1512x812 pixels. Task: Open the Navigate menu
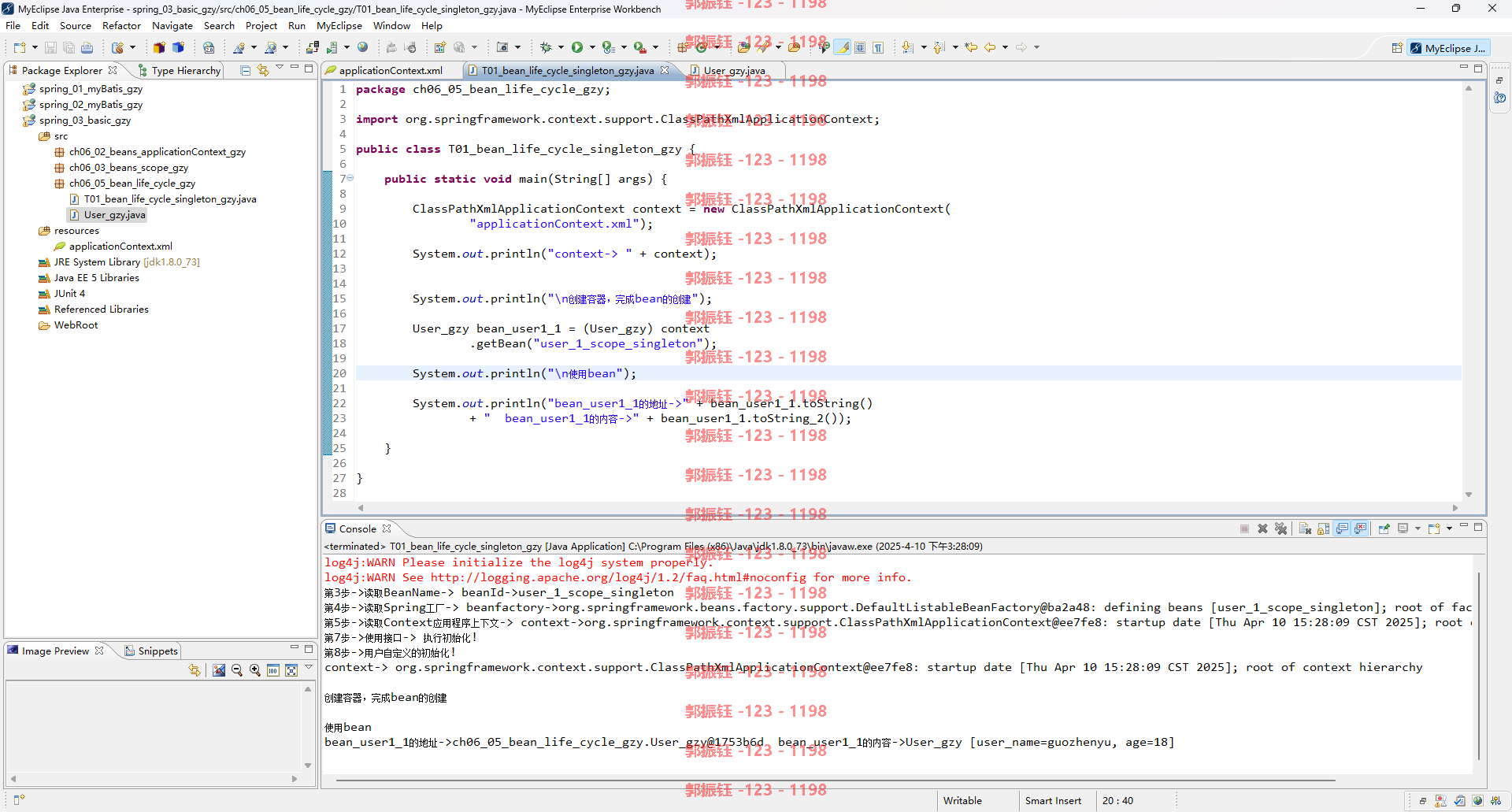coord(172,25)
